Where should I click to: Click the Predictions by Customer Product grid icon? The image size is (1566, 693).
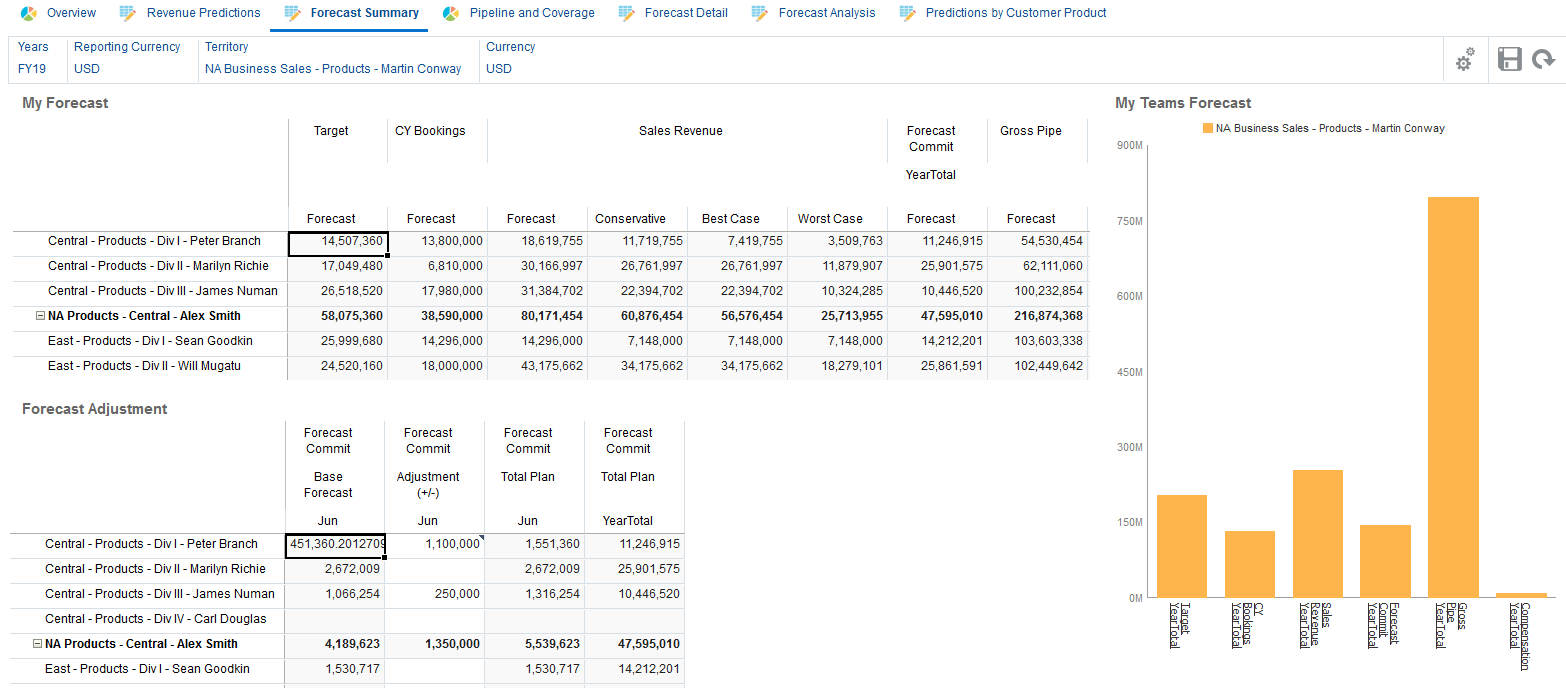pyautogui.click(x=907, y=13)
